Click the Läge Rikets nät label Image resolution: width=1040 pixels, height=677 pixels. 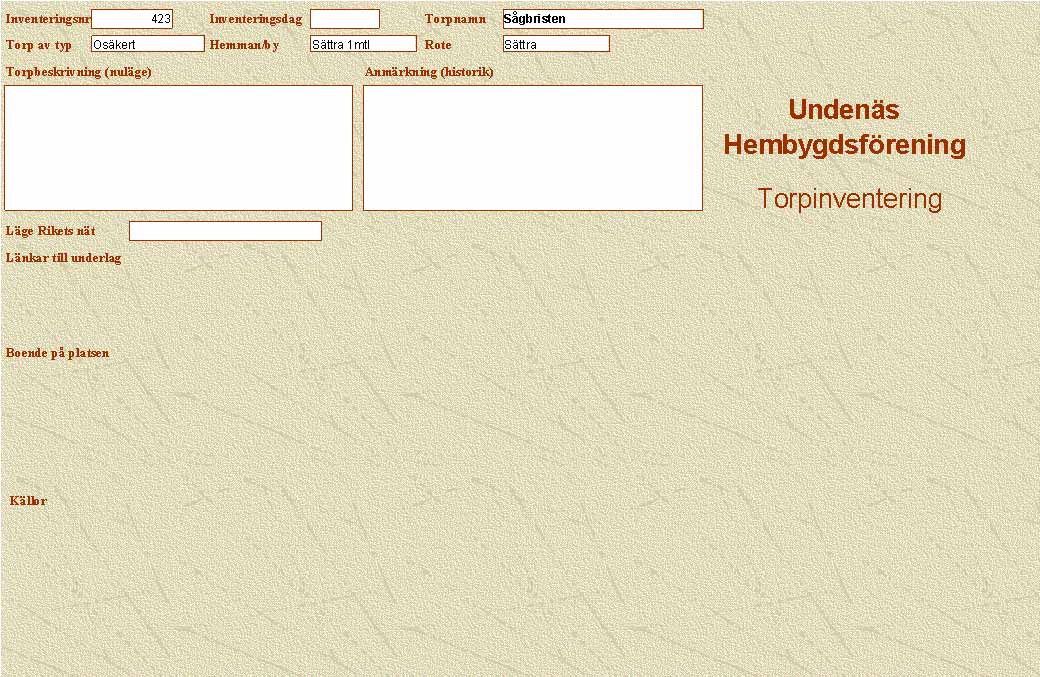pyautogui.click(x=50, y=231)
